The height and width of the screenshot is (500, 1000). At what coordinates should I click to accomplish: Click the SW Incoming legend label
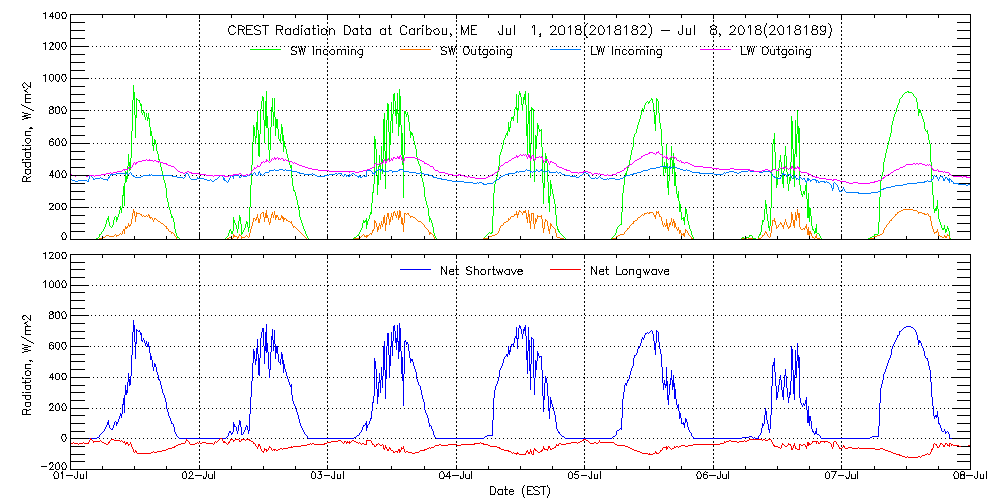pos(324,52)
